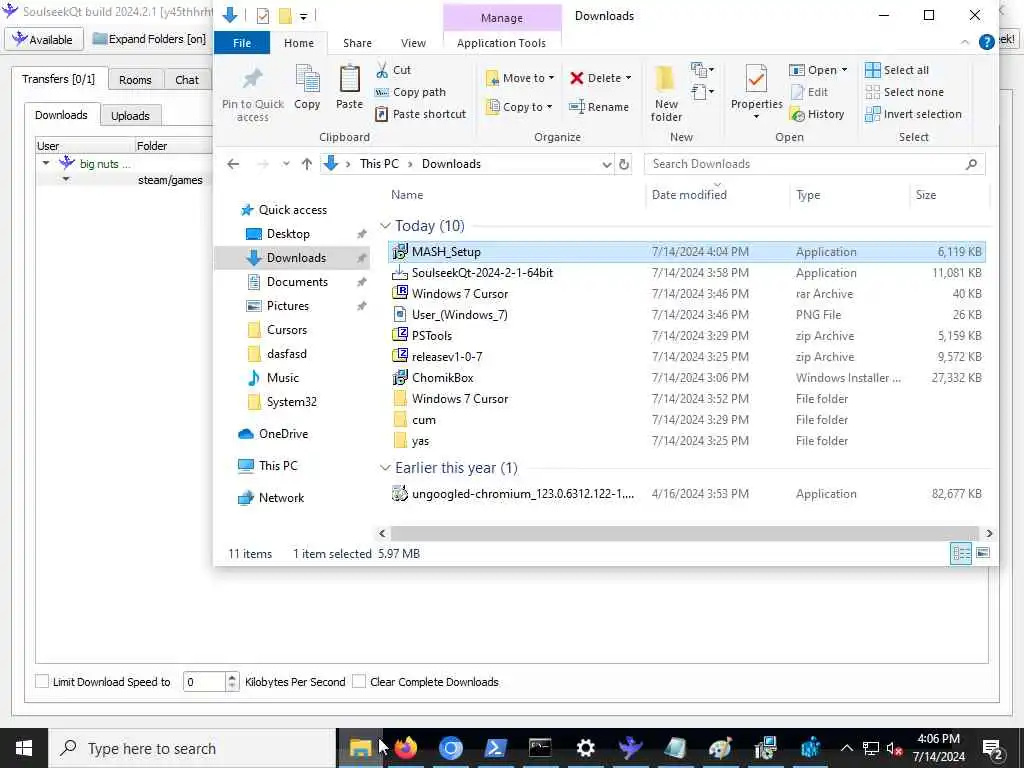This screenshot has height=768, width=1024.
Task: Switch to large icons view in status bar
Action: click(983, 553)
